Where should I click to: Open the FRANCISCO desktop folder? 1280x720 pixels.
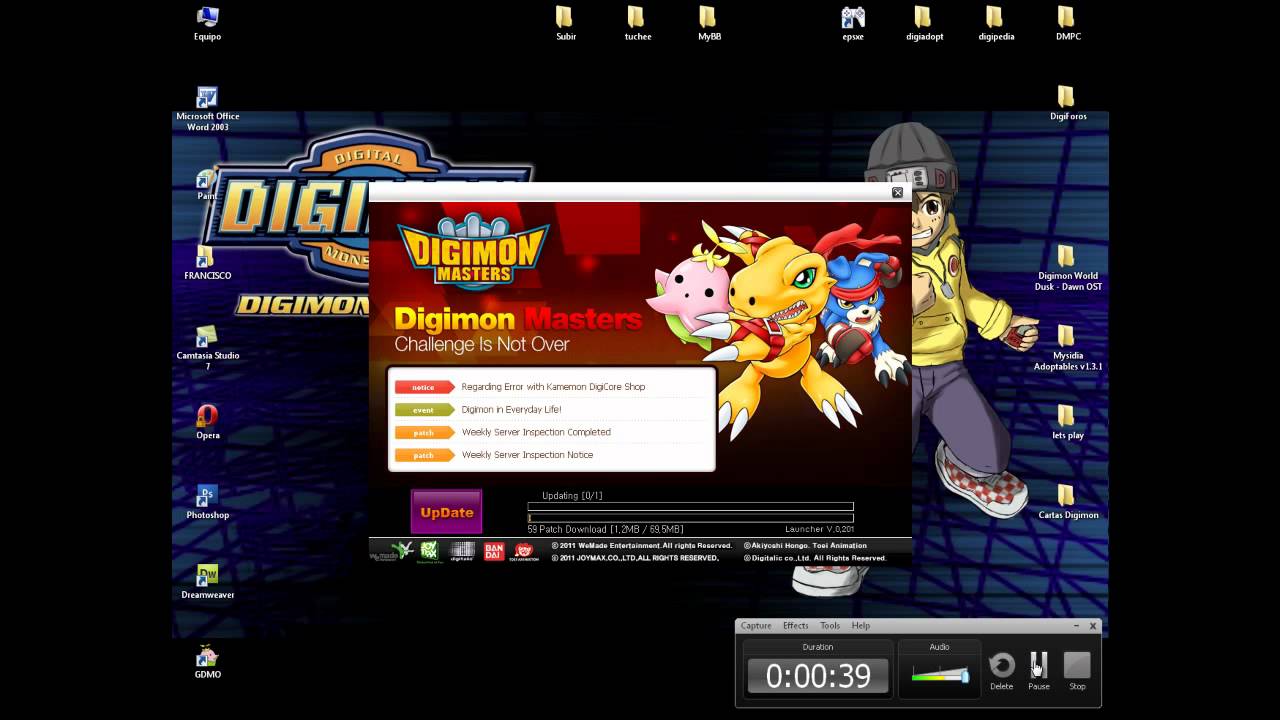pyautogui.click(x=207, y=264)
